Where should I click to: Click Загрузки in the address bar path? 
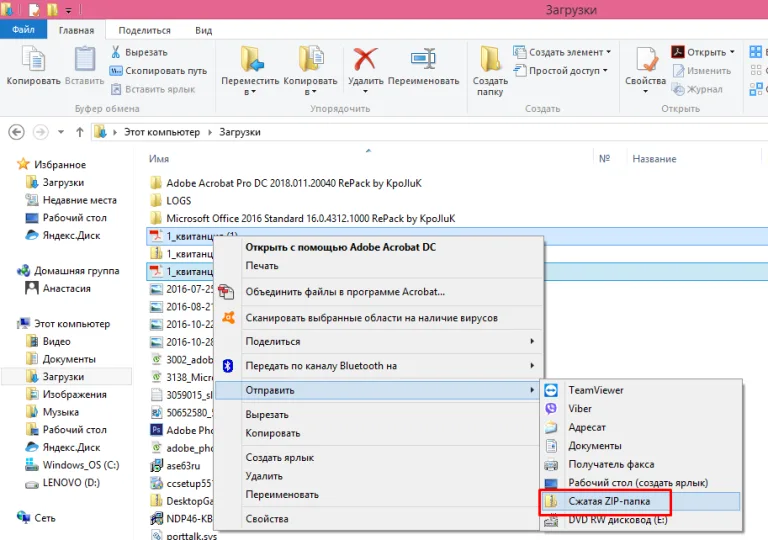coord(240,132)
